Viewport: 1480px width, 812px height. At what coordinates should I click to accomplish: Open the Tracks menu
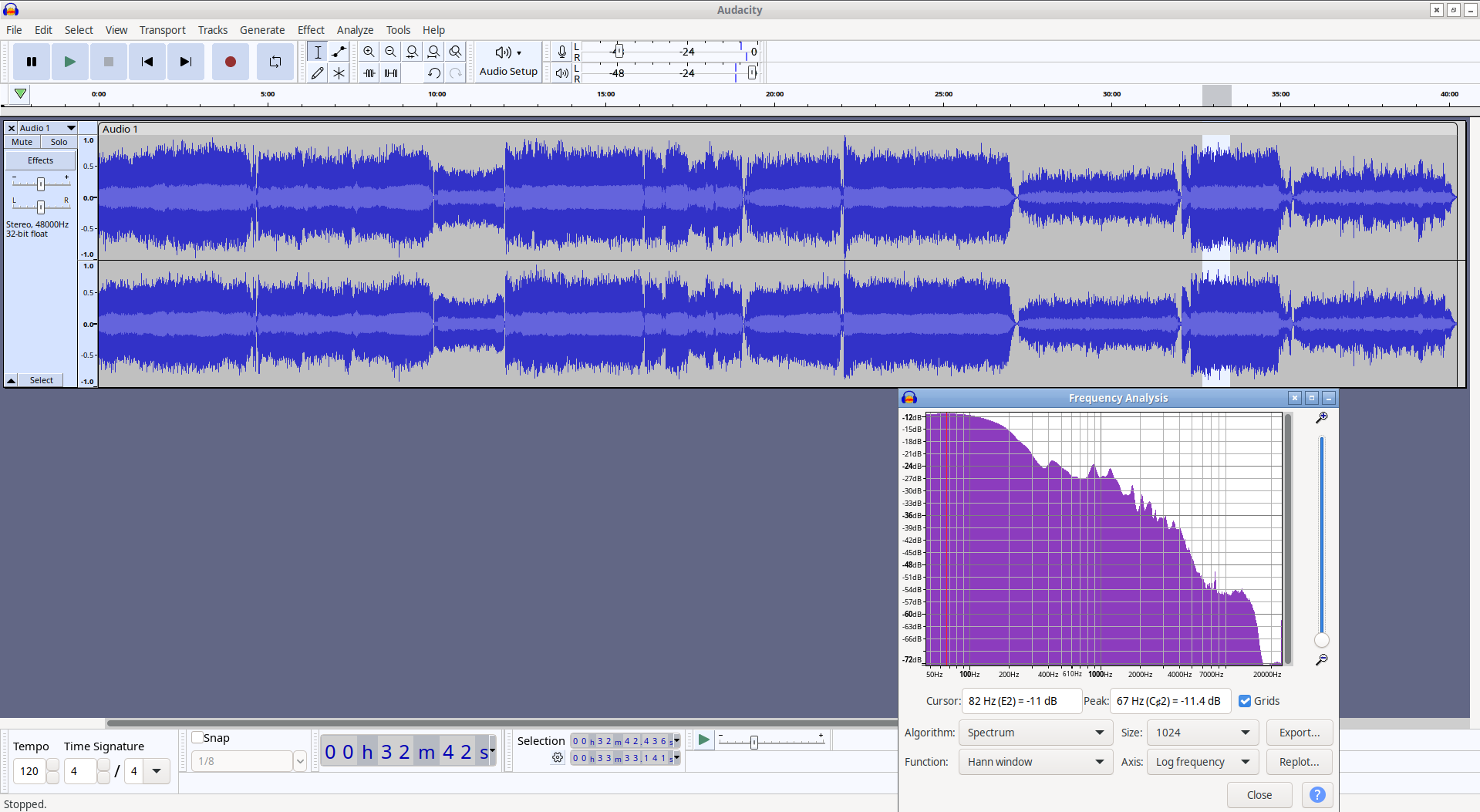click(x=213, y=30)
